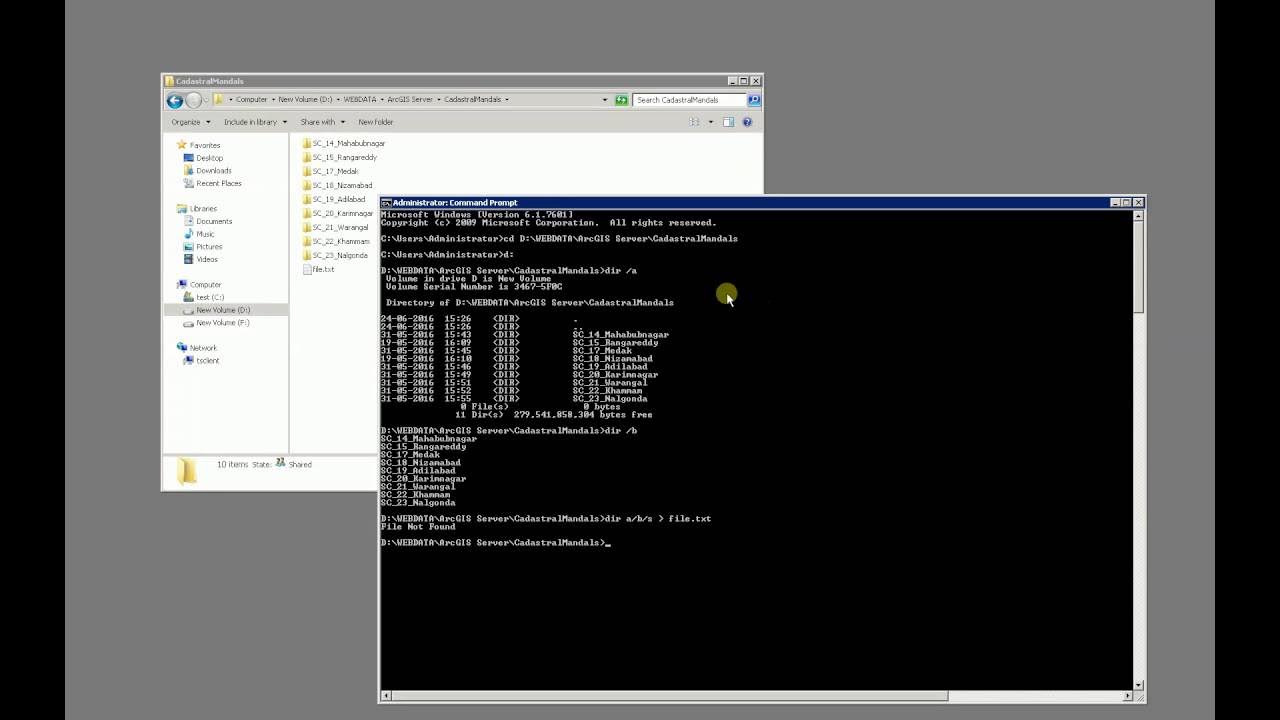Click the Explorer forward navigation button
This screenshot has height=720, width=1280.
point(193,100)
